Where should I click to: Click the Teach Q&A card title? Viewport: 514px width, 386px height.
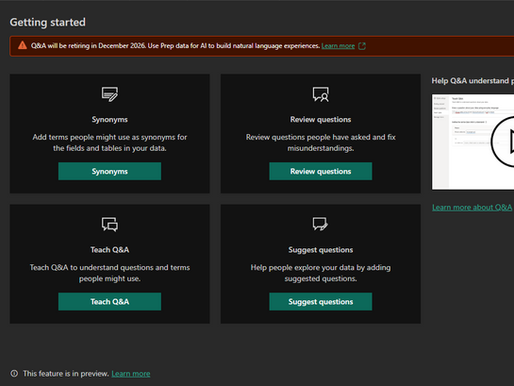[110, 250]
